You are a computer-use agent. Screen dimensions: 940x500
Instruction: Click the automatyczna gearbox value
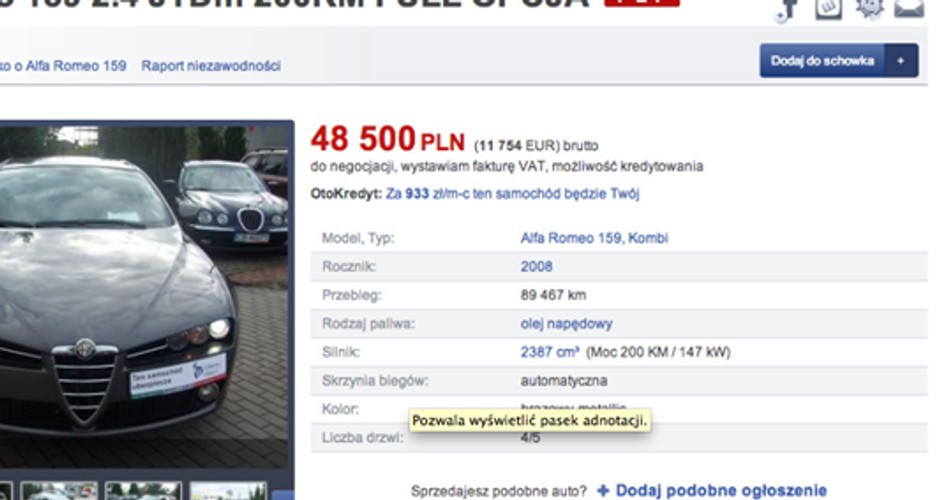[x=564, y=381]
